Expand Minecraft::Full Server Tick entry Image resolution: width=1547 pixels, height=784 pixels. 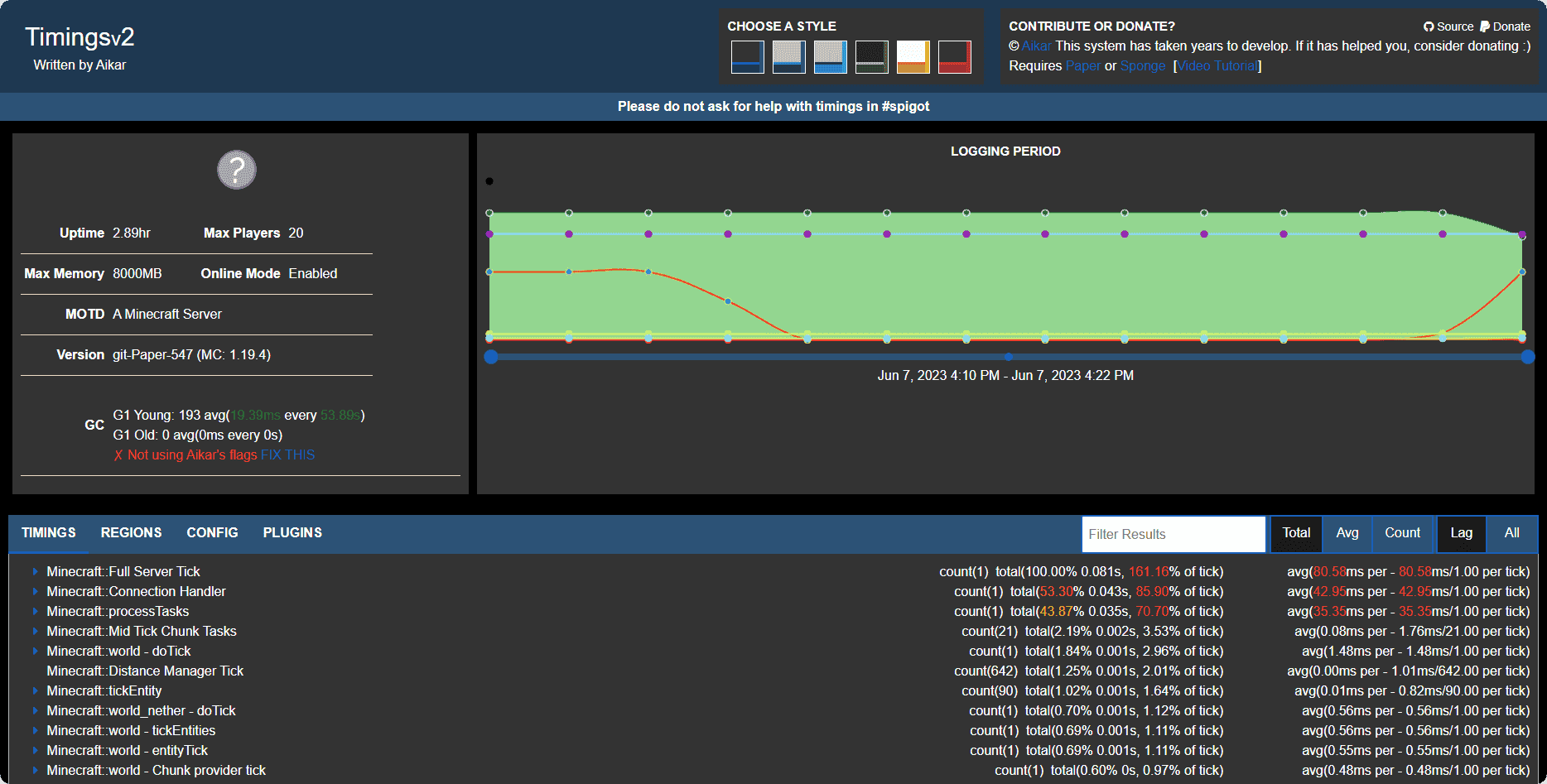click(35, 572)
